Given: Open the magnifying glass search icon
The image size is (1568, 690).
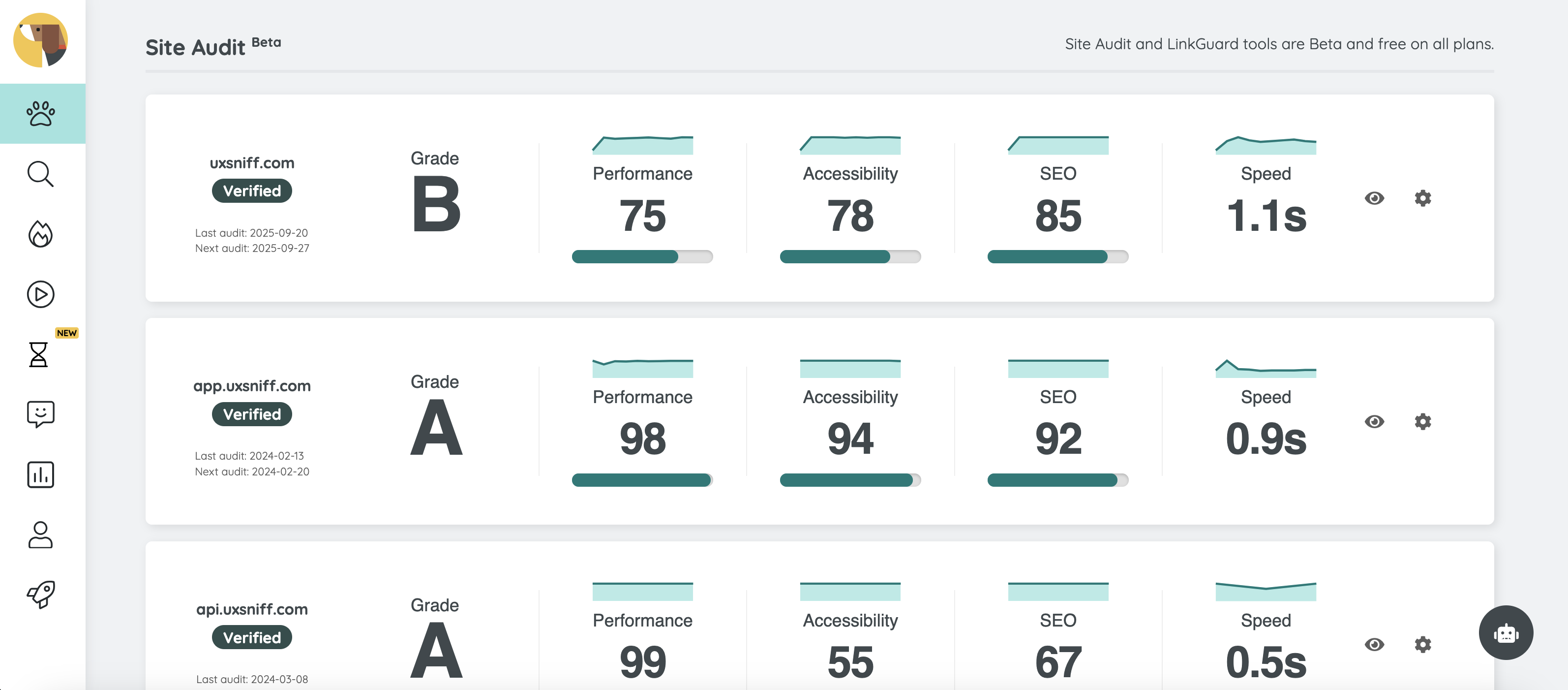Looking at the screenshot, I should pyautogui.click(x=41, y=174).
